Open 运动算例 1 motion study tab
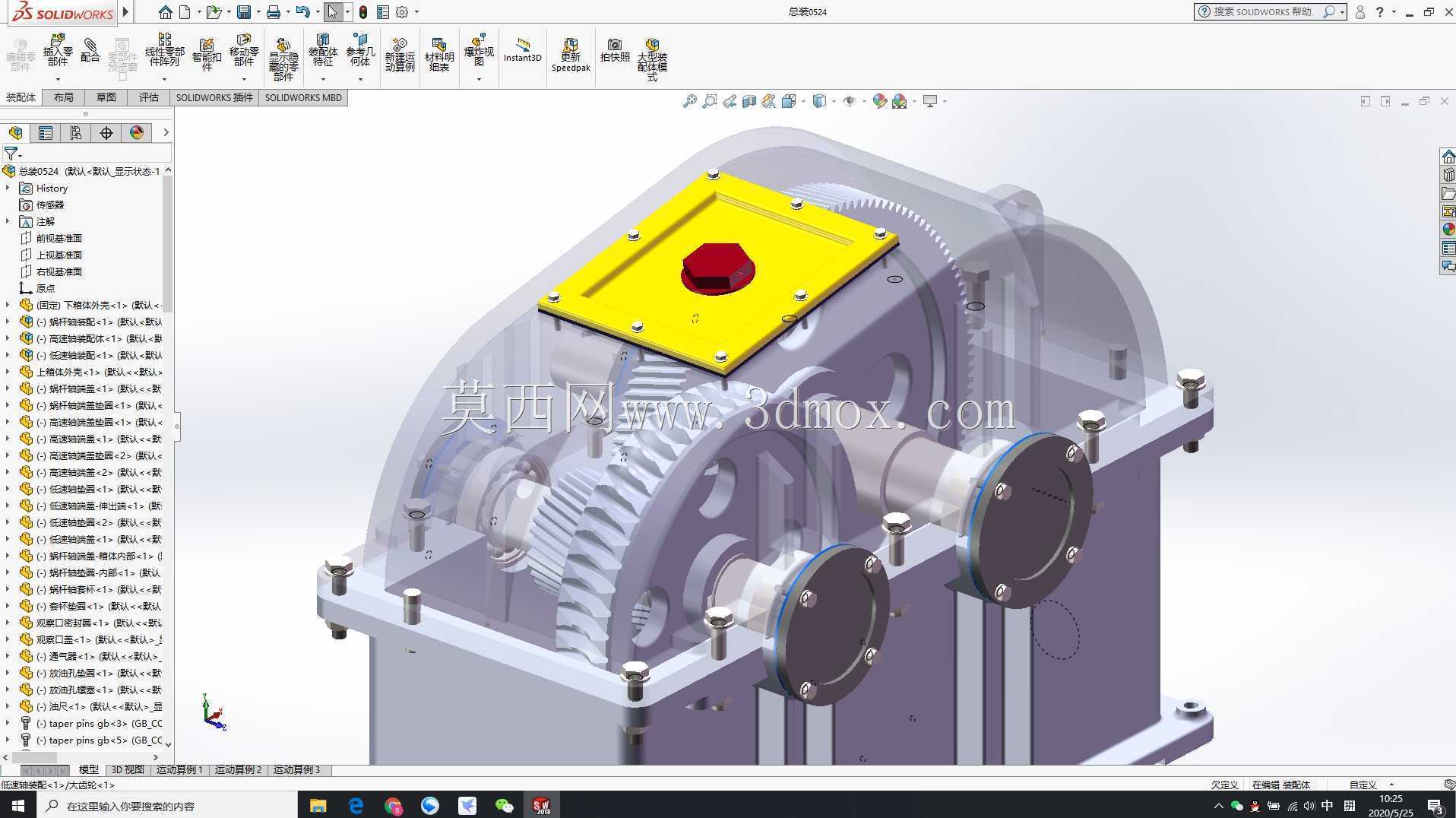This screenshot has height=818, width=1456. click(x=180, y=769)
